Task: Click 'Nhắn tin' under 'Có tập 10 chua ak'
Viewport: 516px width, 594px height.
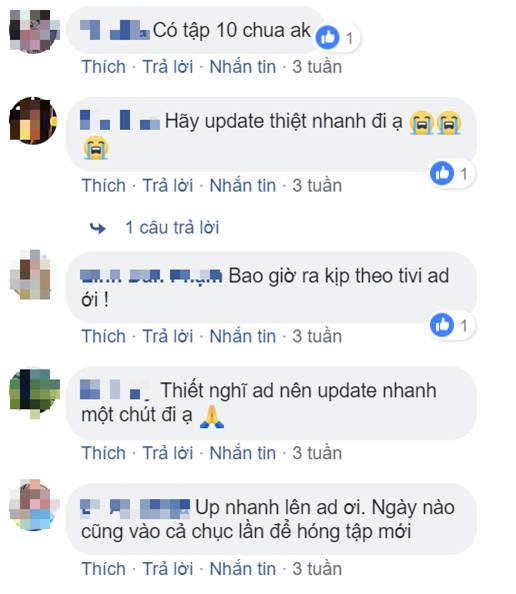Action: 243,67
